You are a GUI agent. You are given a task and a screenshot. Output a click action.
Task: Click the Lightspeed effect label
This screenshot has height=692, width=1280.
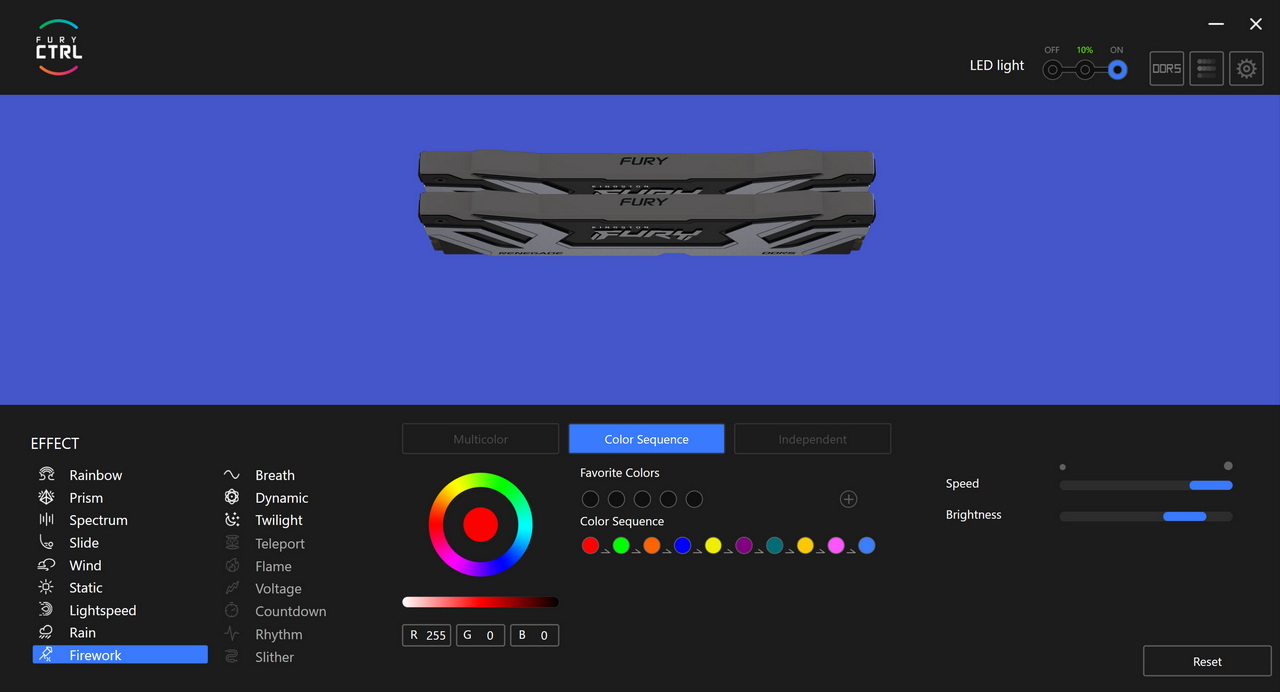click(x=103, y=610)
